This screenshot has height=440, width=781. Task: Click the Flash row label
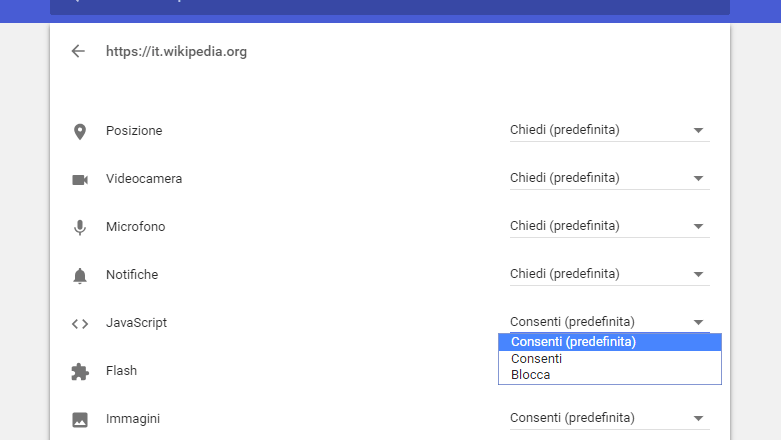coord(122,371)
